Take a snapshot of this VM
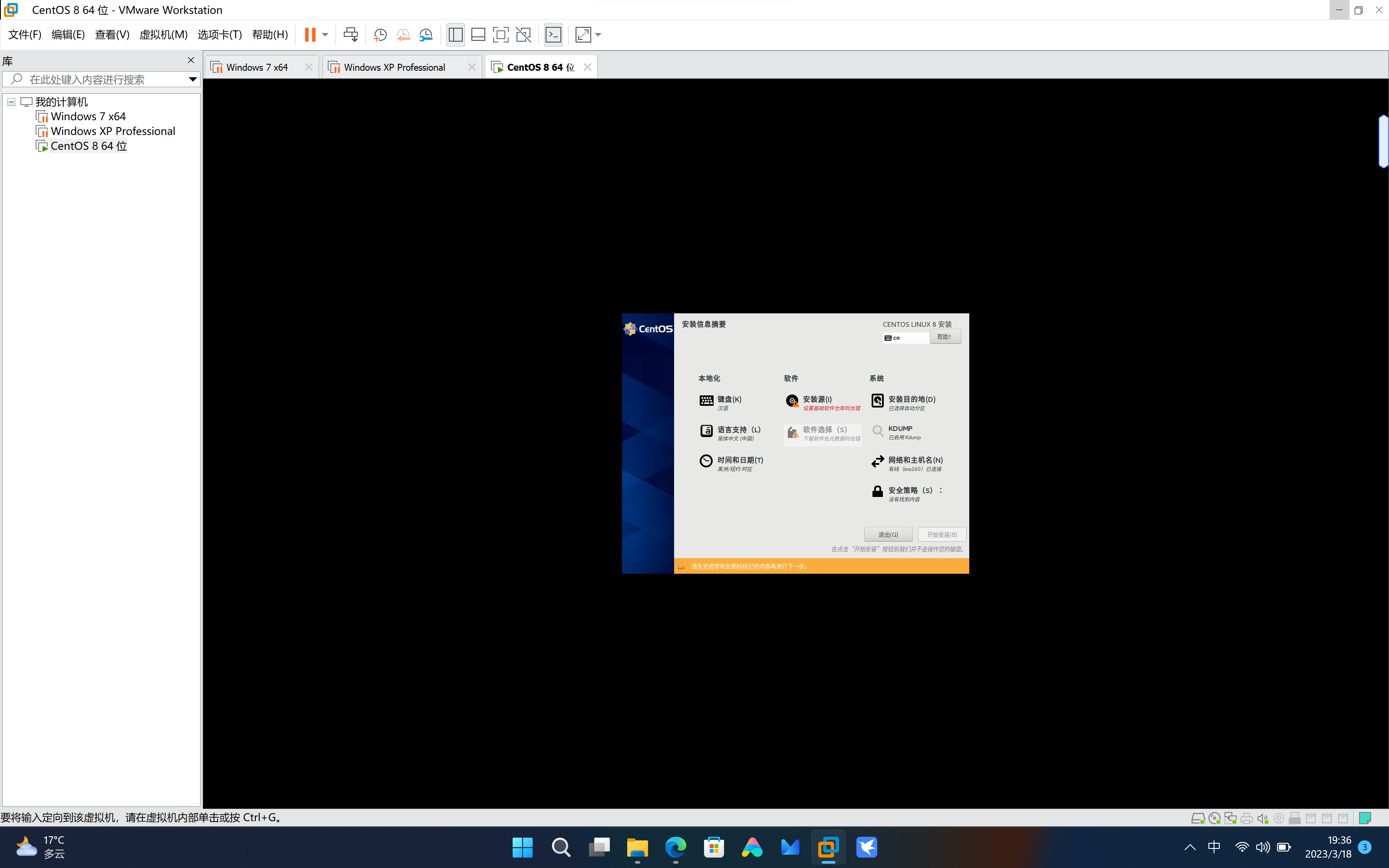This screenshot has height=868, width=1389. pos(380,34)
